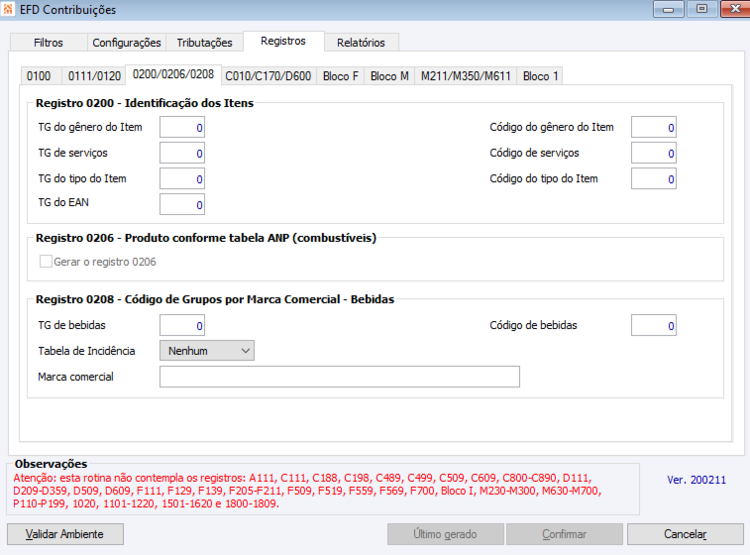The image size is (750, 555).
Task: Click the 'Registro 0200 - Identificação dos Itens' heading
Action: (144, 103)
